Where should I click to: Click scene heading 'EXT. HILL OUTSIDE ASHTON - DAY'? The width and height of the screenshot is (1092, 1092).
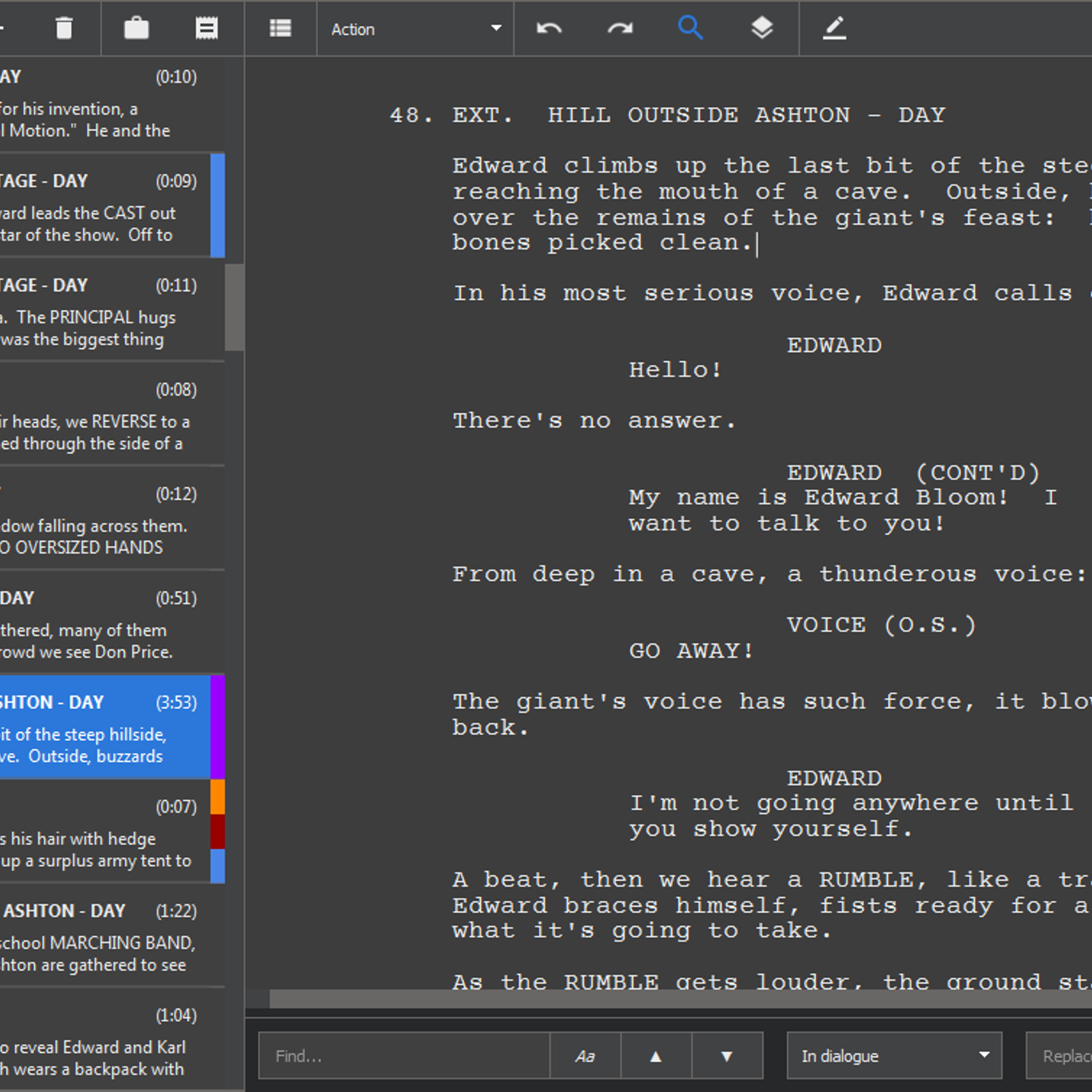click(699, 115)
